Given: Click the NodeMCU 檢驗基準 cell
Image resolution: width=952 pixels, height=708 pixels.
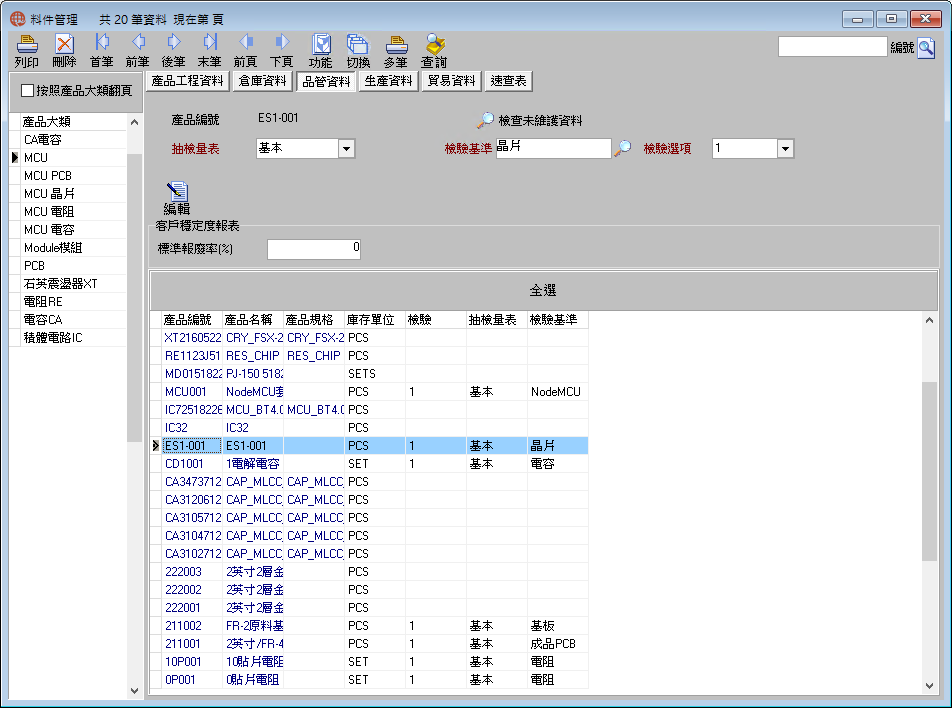Looking at the screenshot, I should [x=556, y=392].
